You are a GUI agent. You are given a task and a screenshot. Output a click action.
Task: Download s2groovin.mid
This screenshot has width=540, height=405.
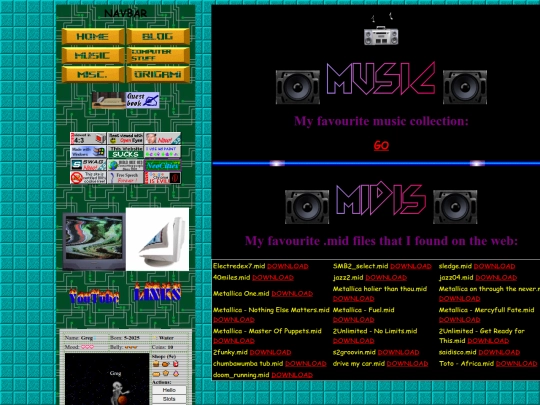click(398, 353)
